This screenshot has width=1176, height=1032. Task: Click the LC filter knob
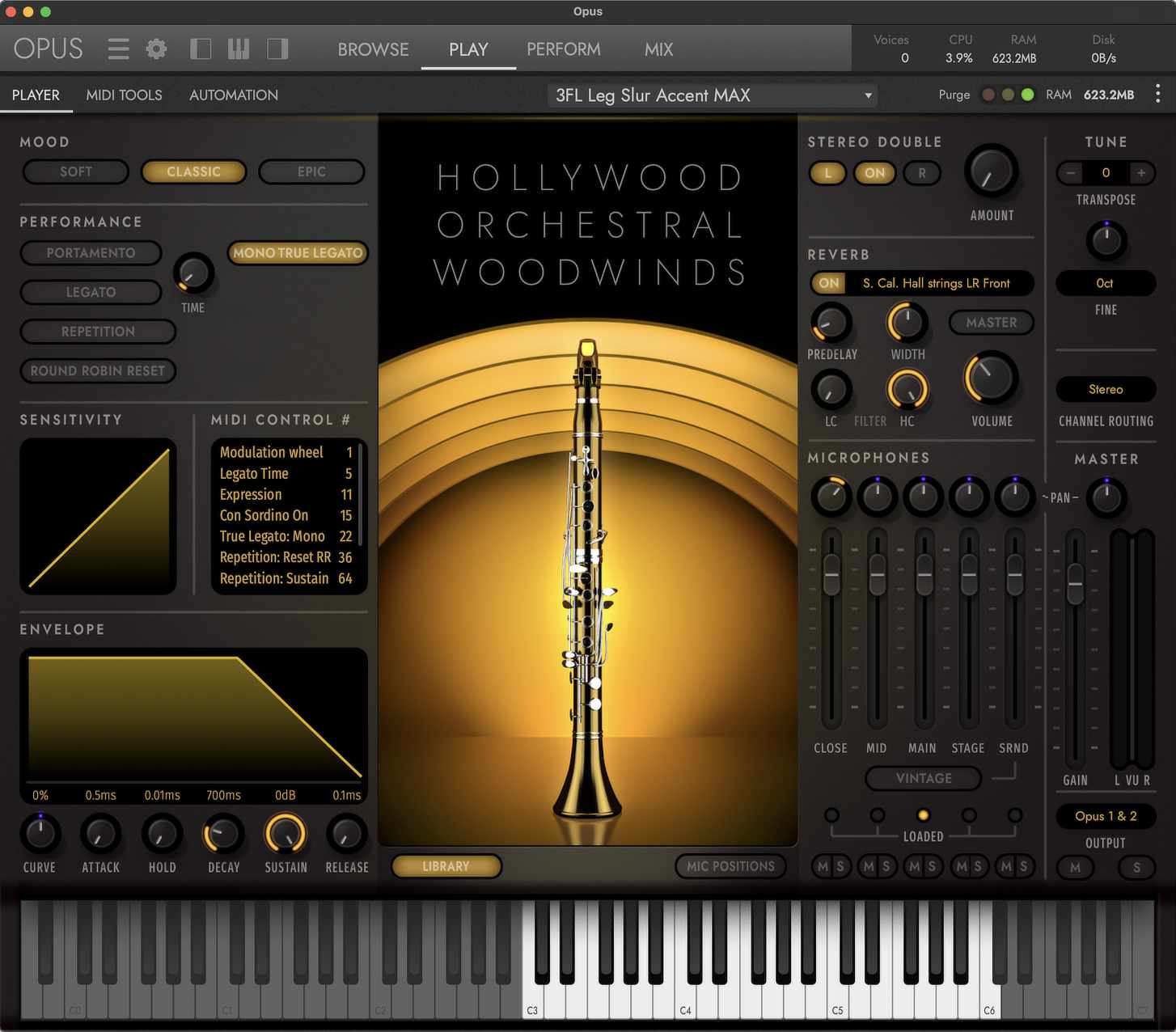831,389
